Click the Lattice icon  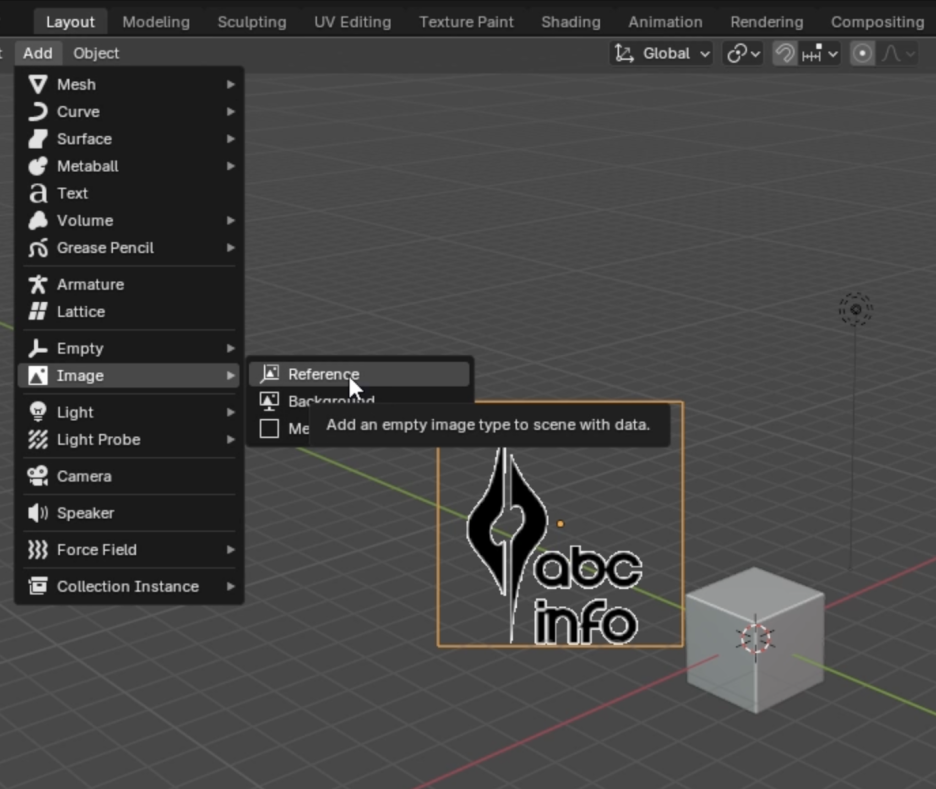pos(38,312)
